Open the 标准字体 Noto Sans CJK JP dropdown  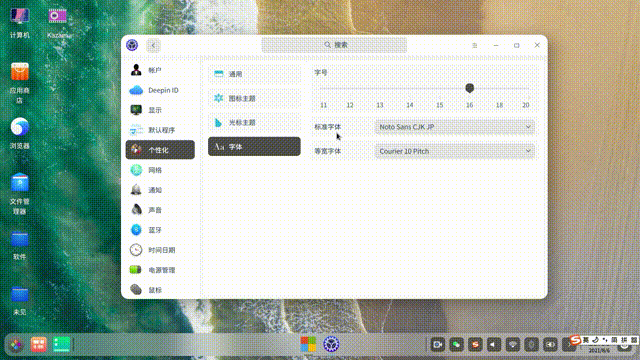[x=455, y=127]
